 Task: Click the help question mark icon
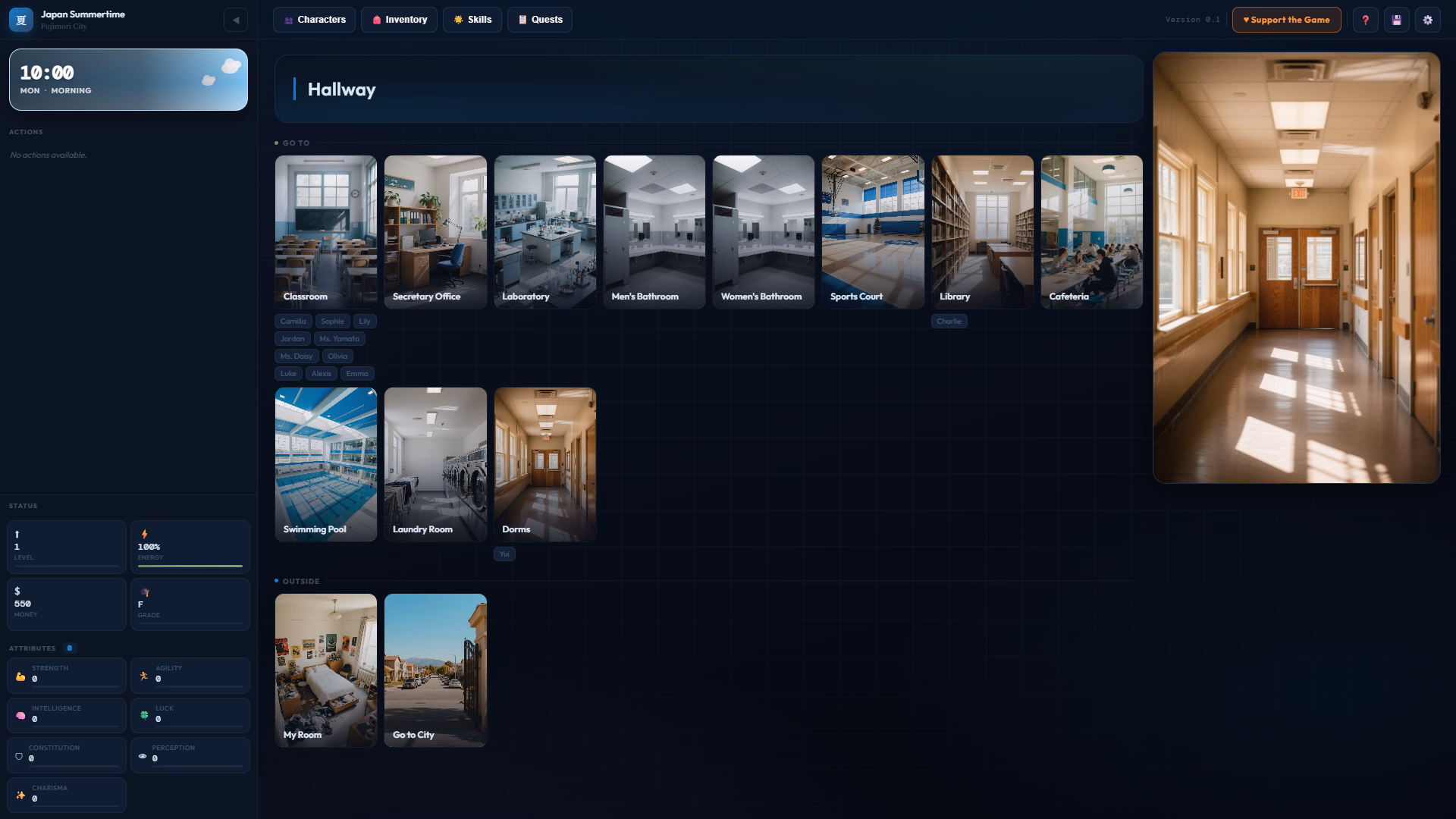pos(1365,20)
